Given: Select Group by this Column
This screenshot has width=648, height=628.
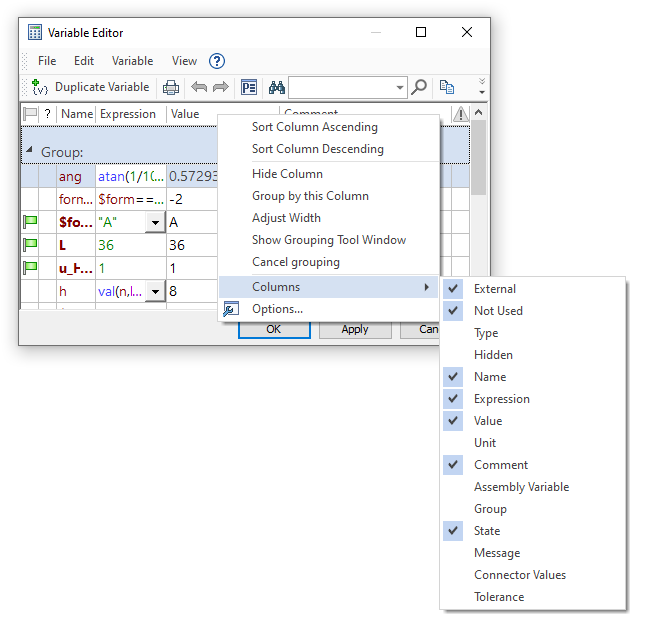Looking at the screenshot, I should pyautogui.click(x=329, y=196).
